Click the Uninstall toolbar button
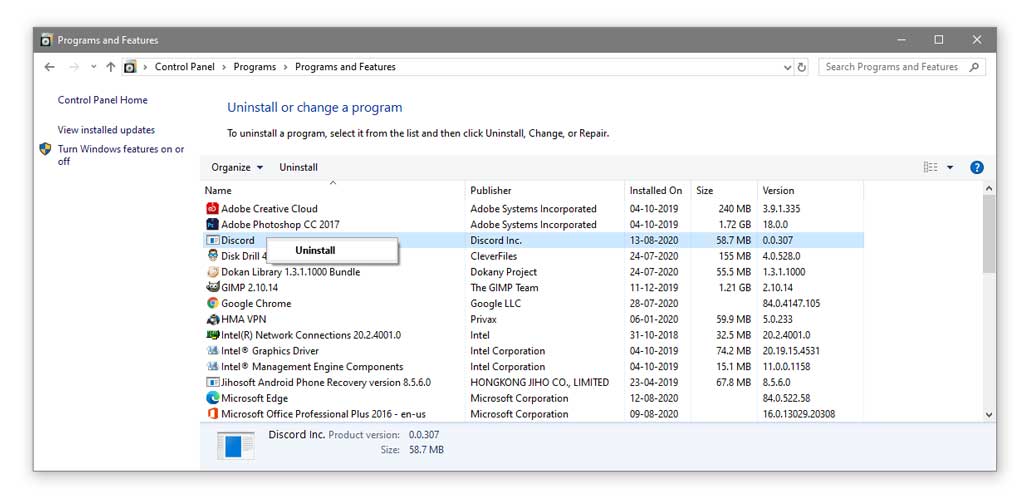Screen dimensions: 1024x501 298,167
